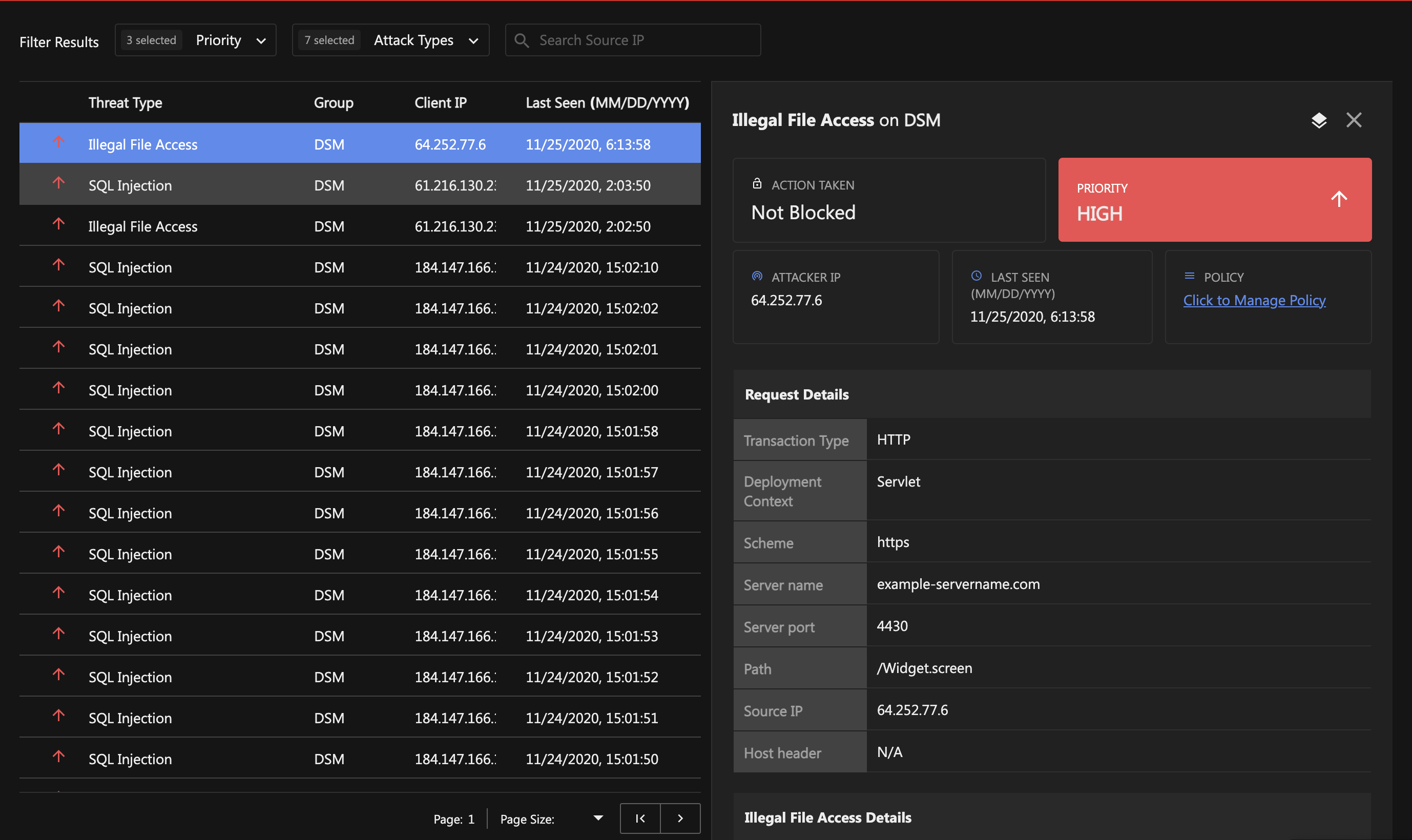Go to the first page button

[640, 818]
